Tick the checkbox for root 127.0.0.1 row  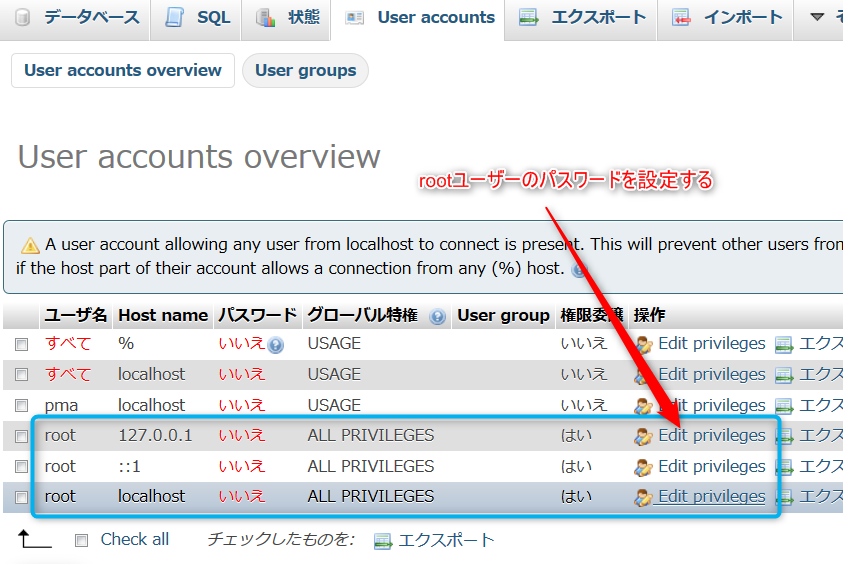(22, 436)
